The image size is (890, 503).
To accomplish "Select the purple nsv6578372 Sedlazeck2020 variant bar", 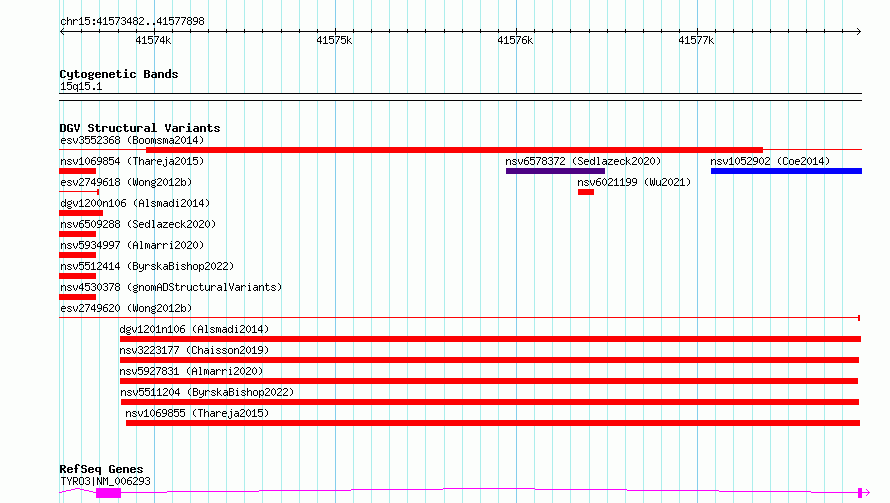I will (x=555, y=171).
